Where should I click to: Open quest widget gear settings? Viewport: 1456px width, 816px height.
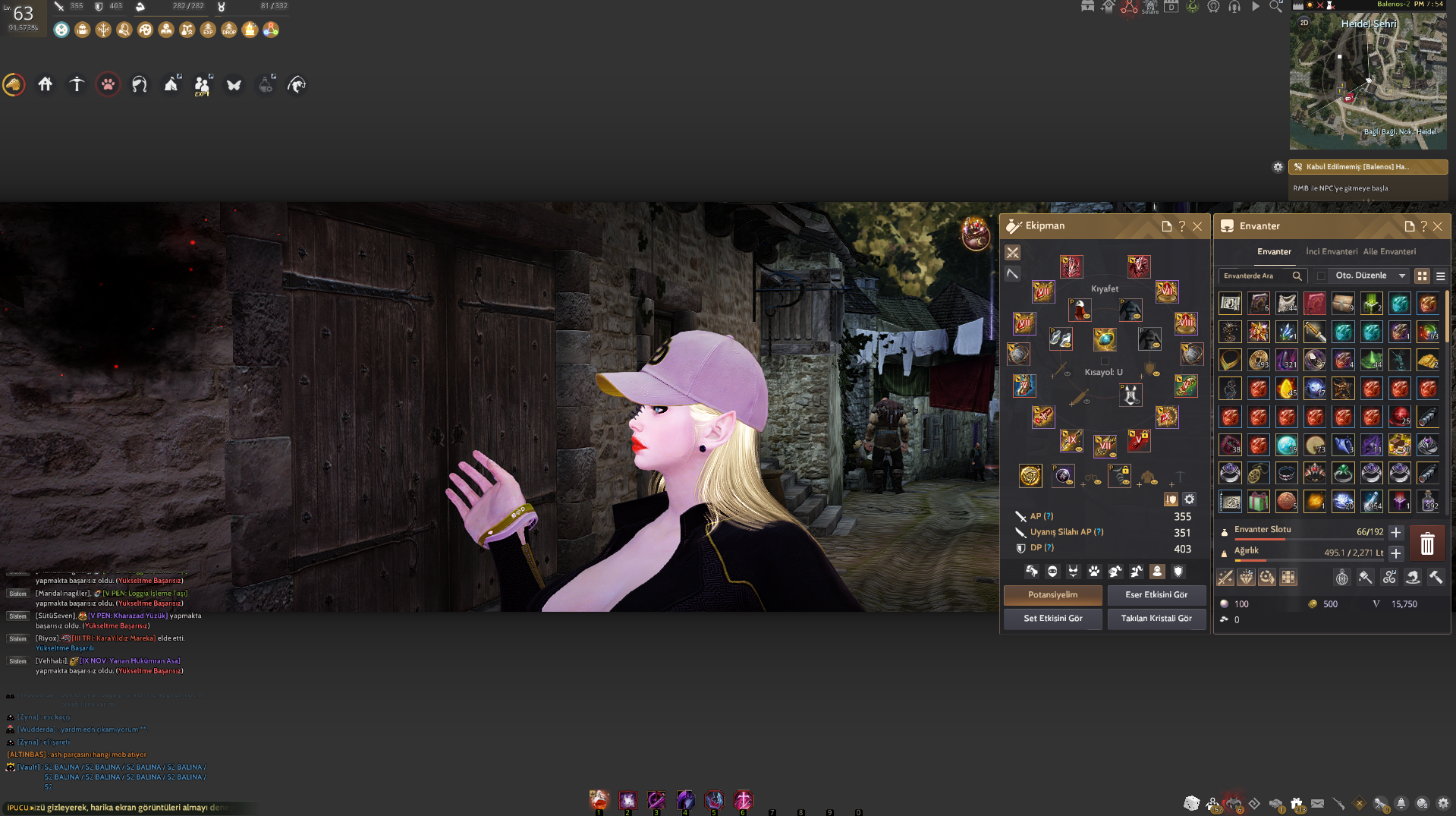pyautogui.click(x=1278, y=167)
